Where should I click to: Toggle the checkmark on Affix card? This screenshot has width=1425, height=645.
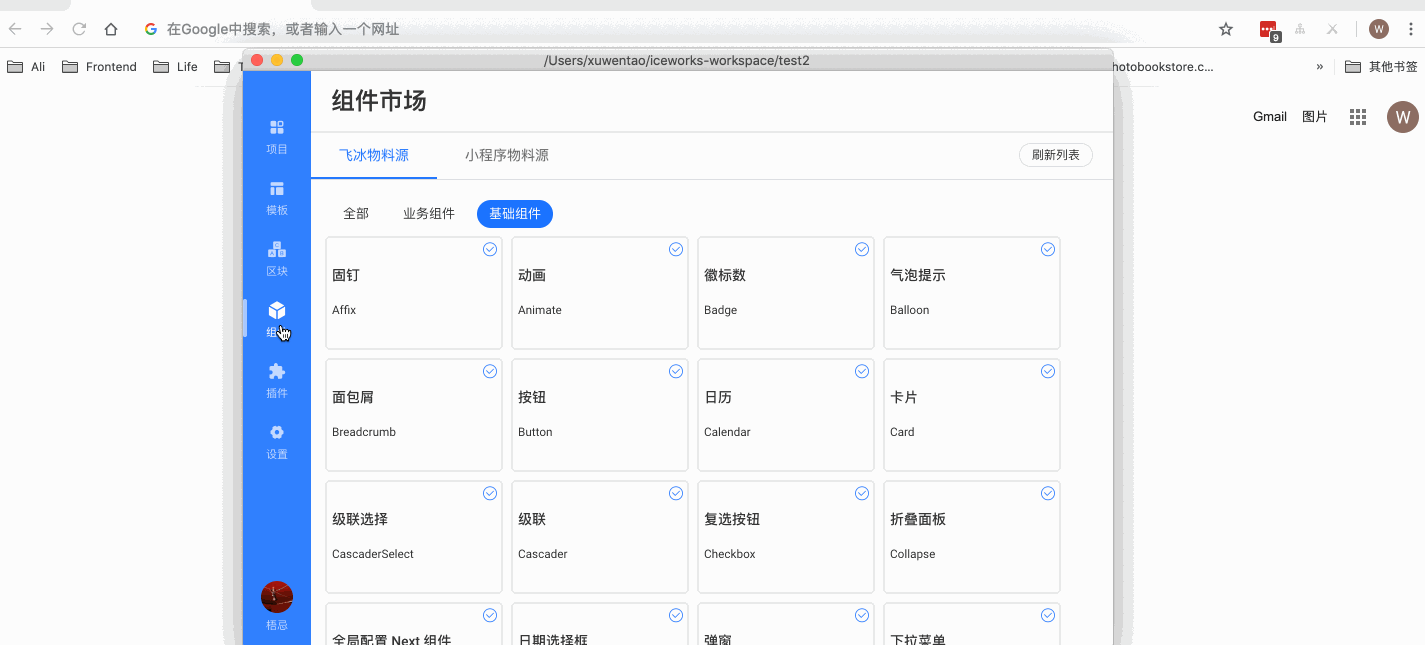490,249
